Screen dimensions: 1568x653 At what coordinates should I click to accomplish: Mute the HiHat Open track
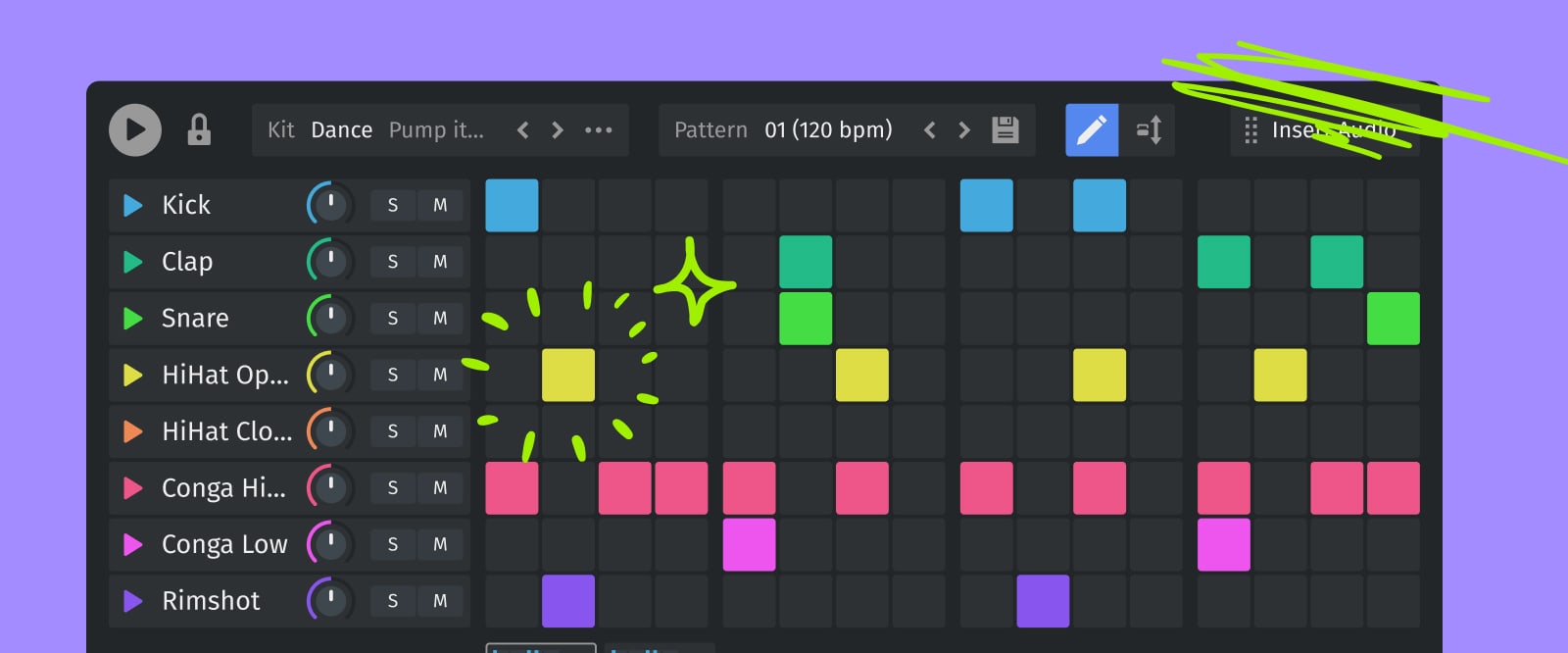tap(440, 375)
